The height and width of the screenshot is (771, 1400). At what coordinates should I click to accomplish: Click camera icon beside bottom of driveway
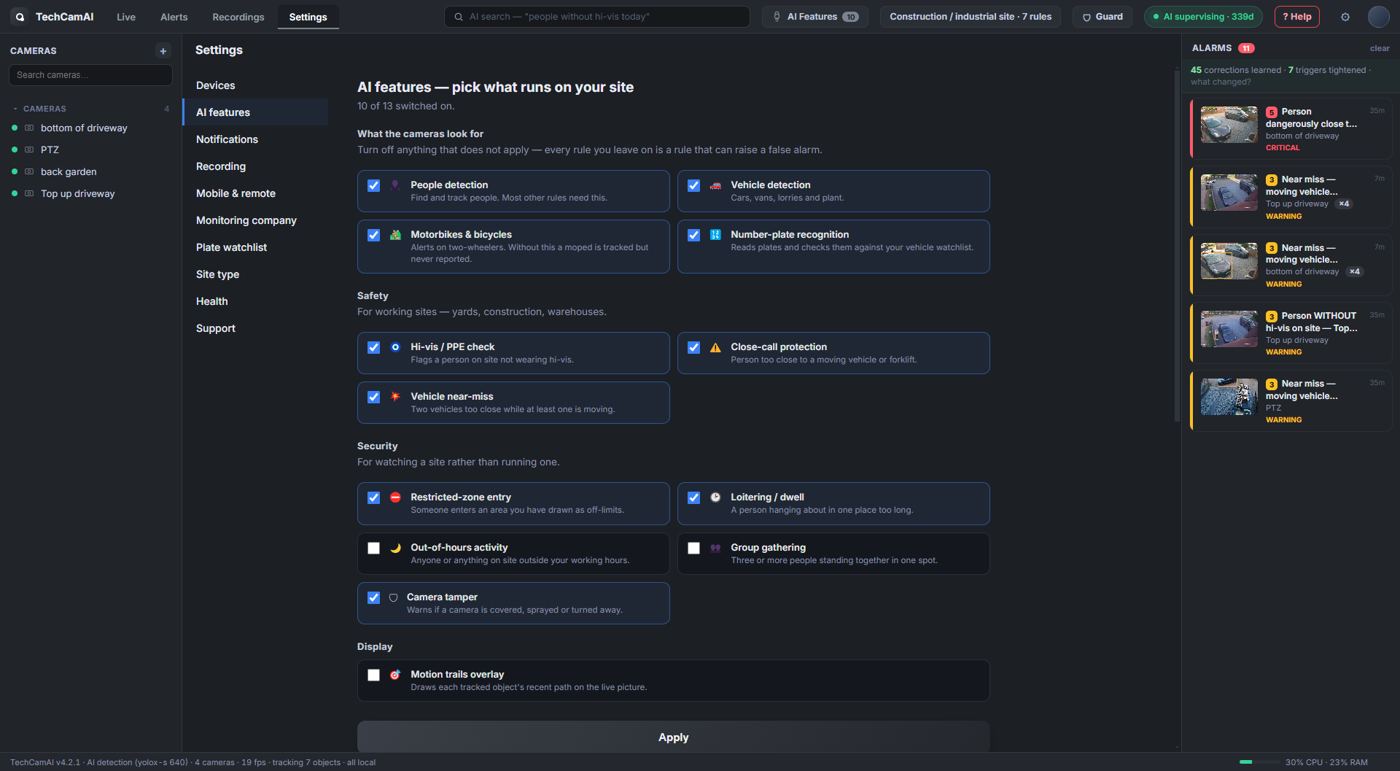29,128
